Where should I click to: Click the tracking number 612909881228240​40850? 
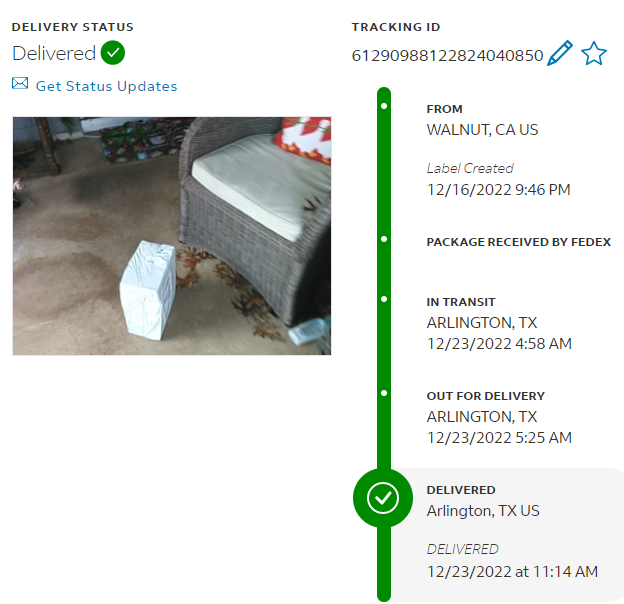click(x=447, y=56)
